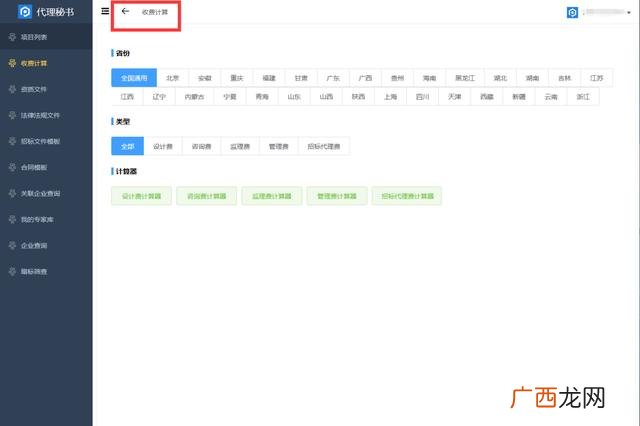The width and height of the screenshot is (640, 426).
Task: Choose 西藏 region
Action: 487,97
